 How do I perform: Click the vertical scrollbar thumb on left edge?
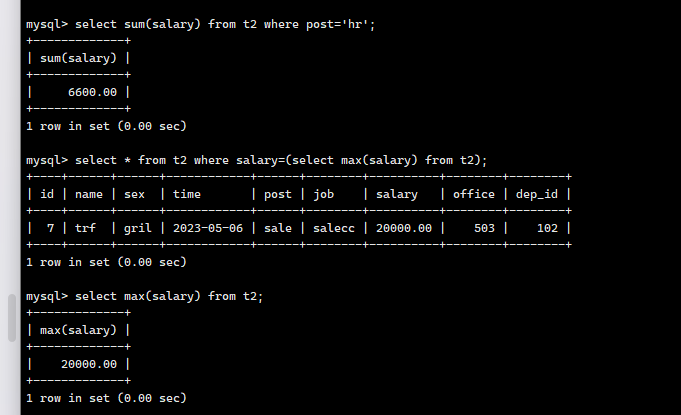[x=12, y=318]
